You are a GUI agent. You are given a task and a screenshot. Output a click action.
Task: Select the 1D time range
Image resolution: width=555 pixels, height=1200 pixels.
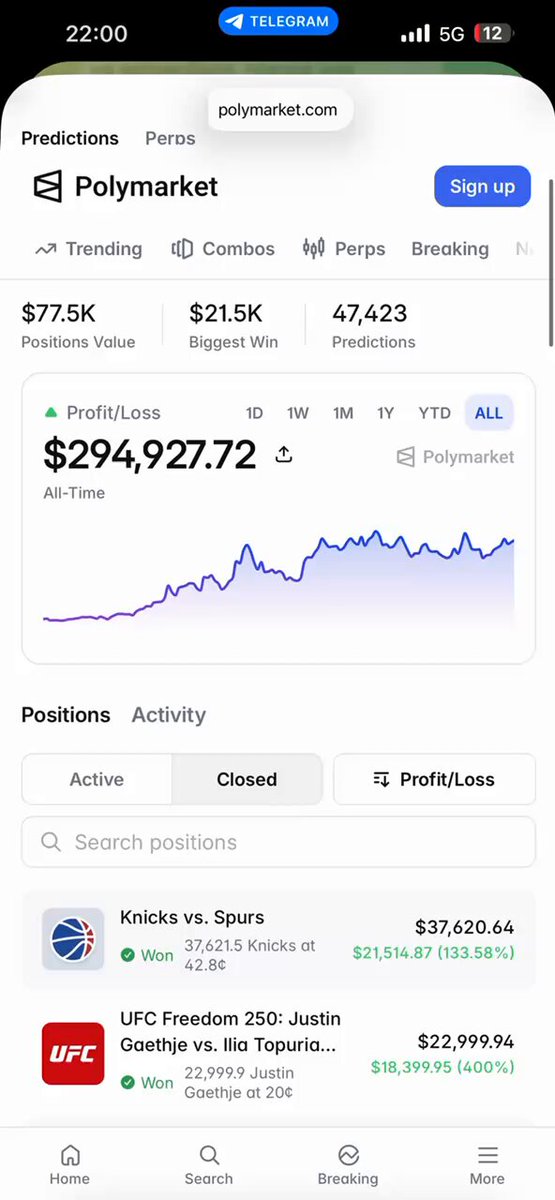click(x=254, y=413)
